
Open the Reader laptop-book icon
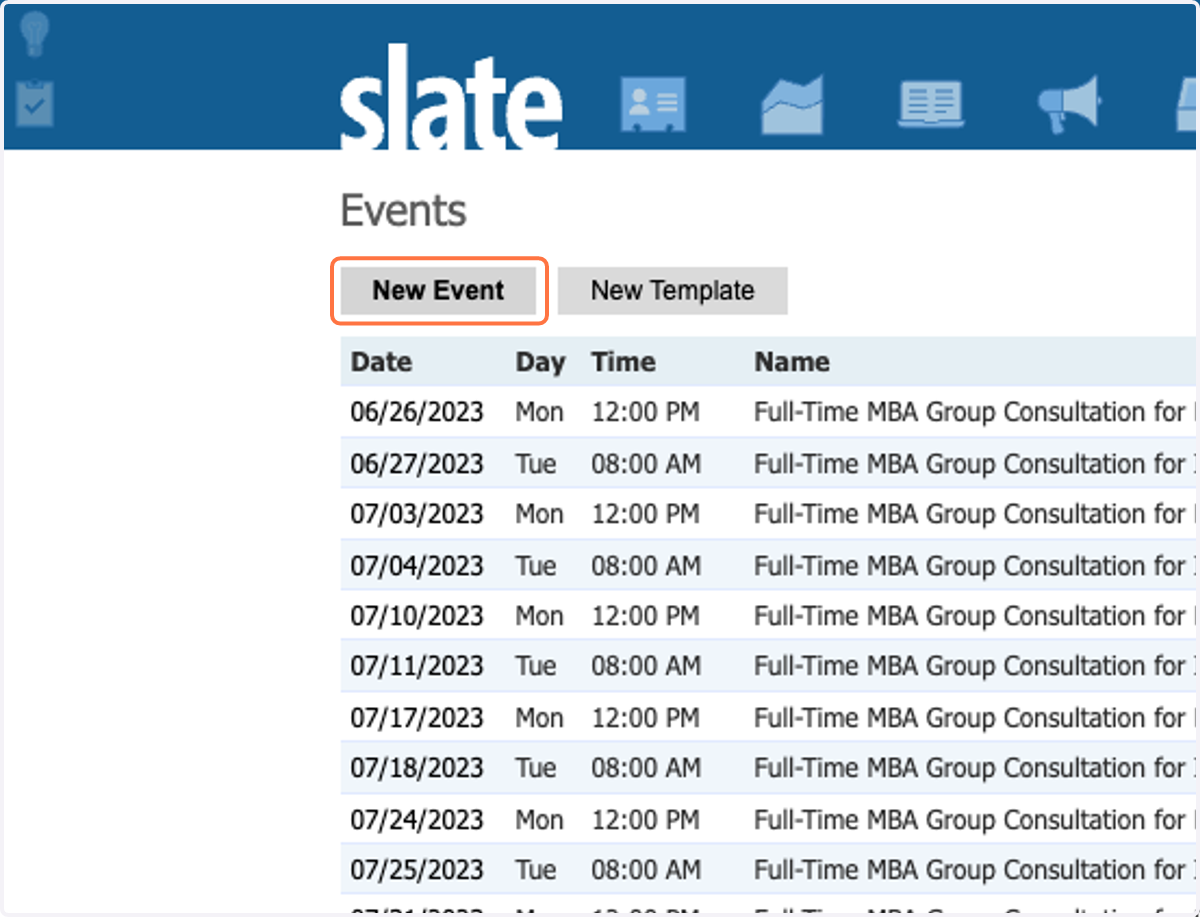coord(931,104)
